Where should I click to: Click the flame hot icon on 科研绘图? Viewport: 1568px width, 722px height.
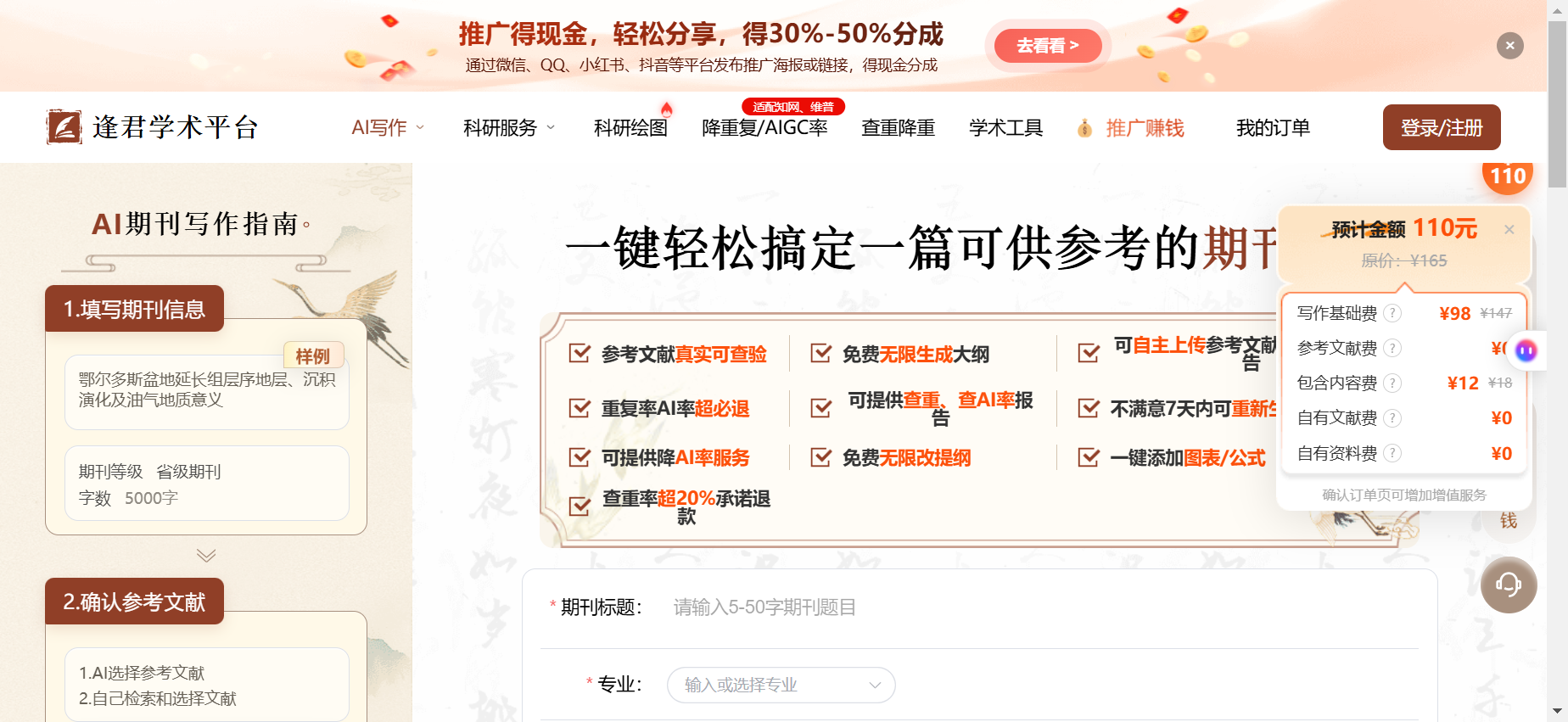click(667, 109)
